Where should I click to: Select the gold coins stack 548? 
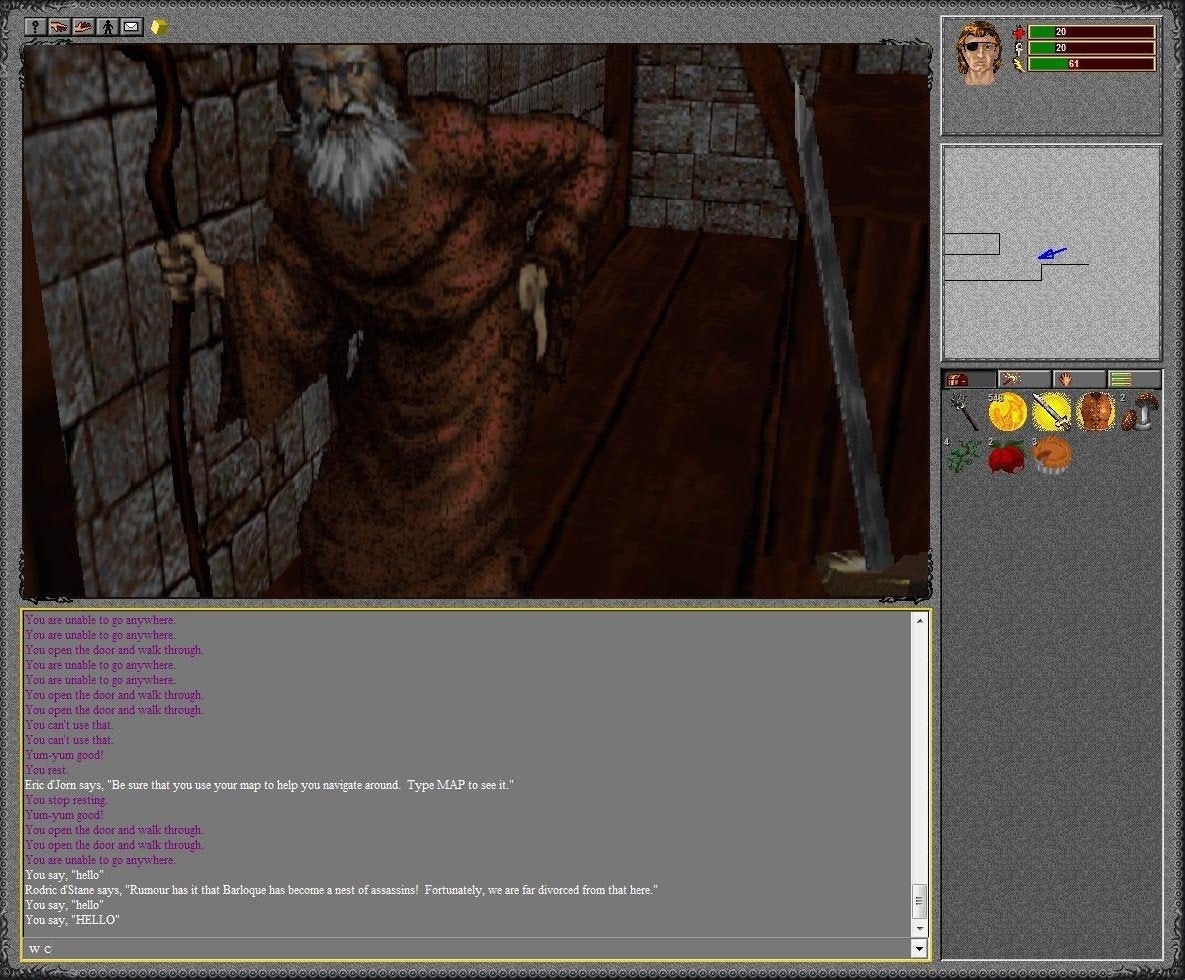coord(1007,412)
